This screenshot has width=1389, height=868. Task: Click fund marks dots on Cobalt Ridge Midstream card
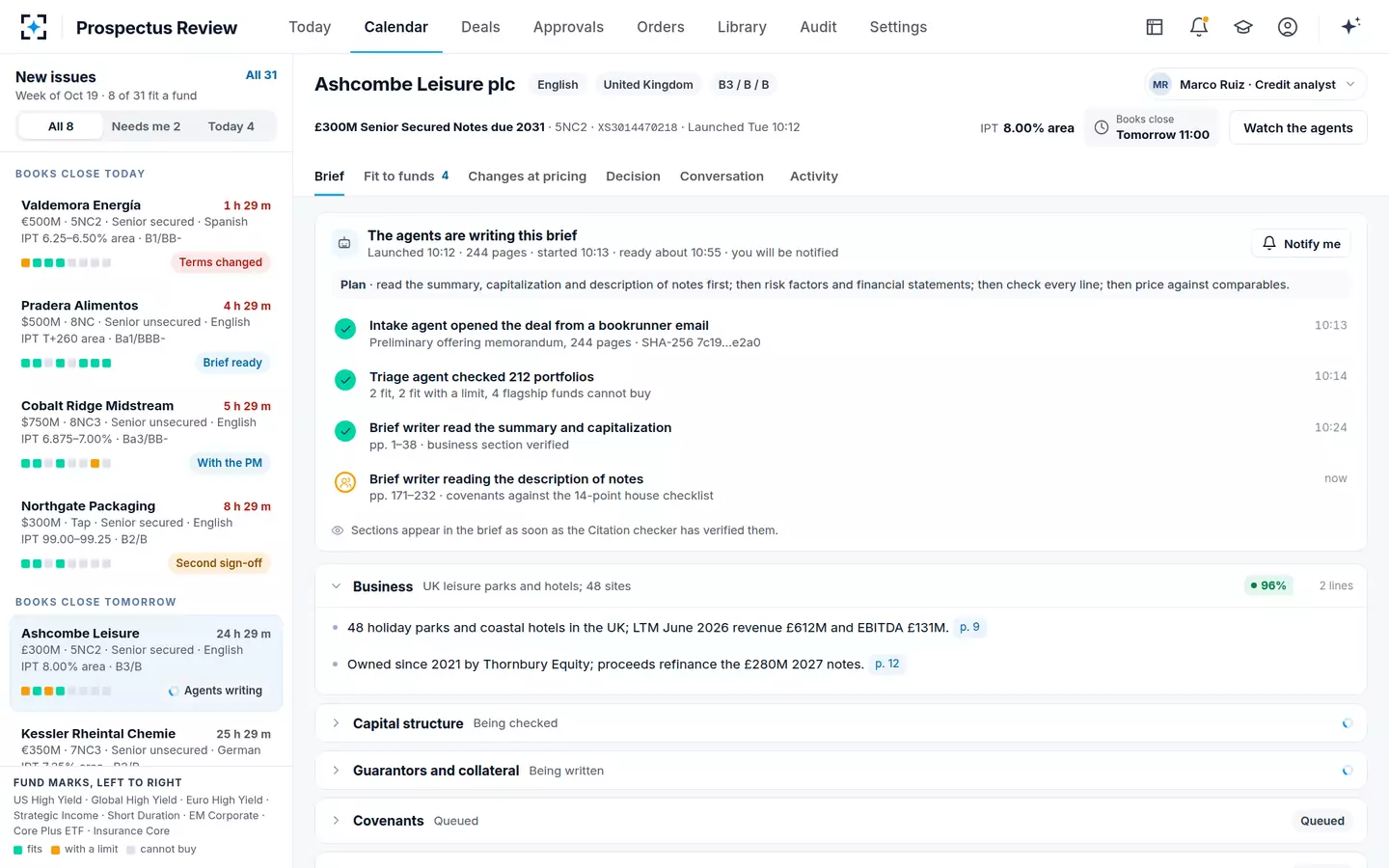pyautogui.click(x=66, y=463)
